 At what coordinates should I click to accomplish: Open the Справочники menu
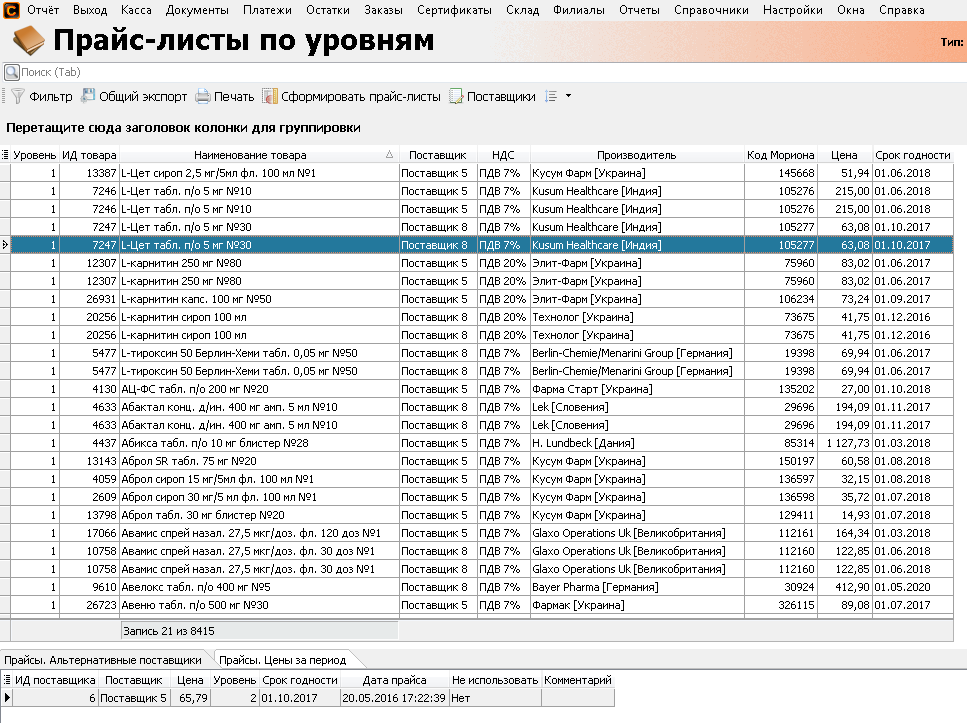[712, 10]
